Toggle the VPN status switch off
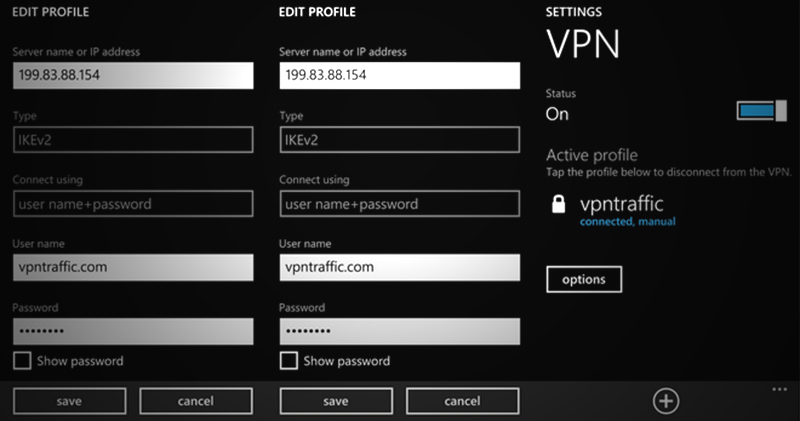This screenshot has height=421, width=800. click(x=761, y=111)
